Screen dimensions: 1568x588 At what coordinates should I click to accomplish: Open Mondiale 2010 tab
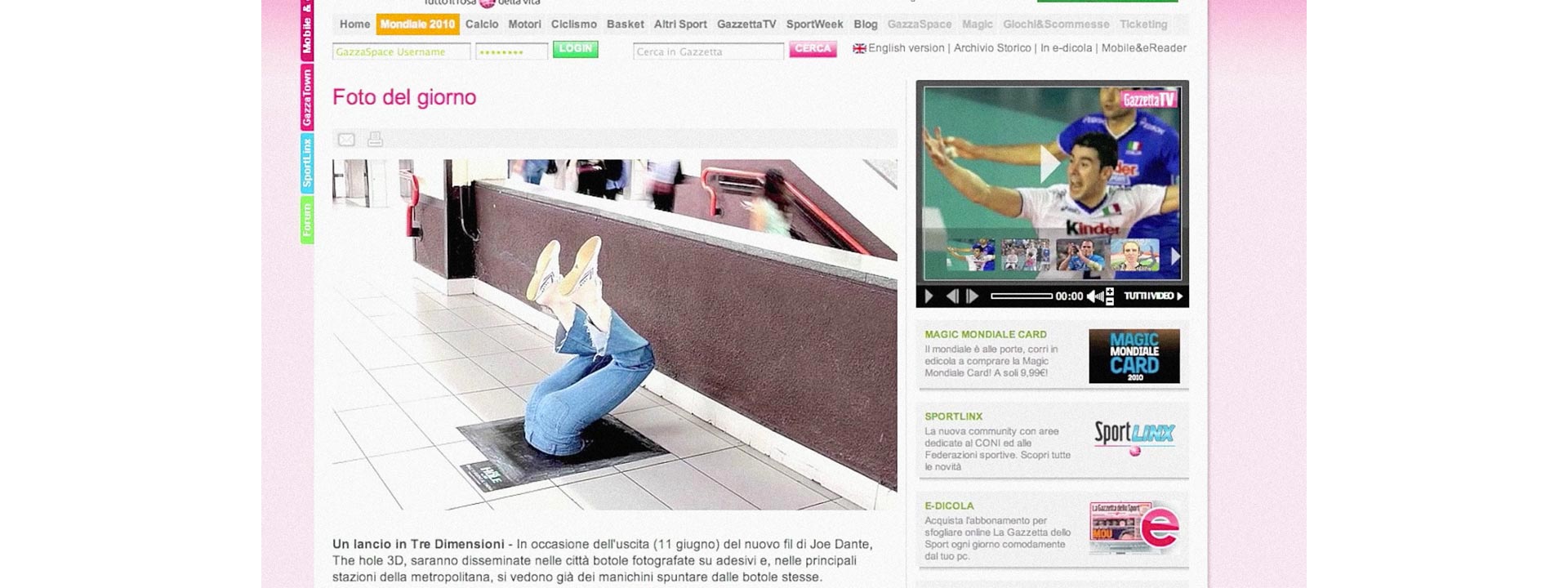coord(417,24)
